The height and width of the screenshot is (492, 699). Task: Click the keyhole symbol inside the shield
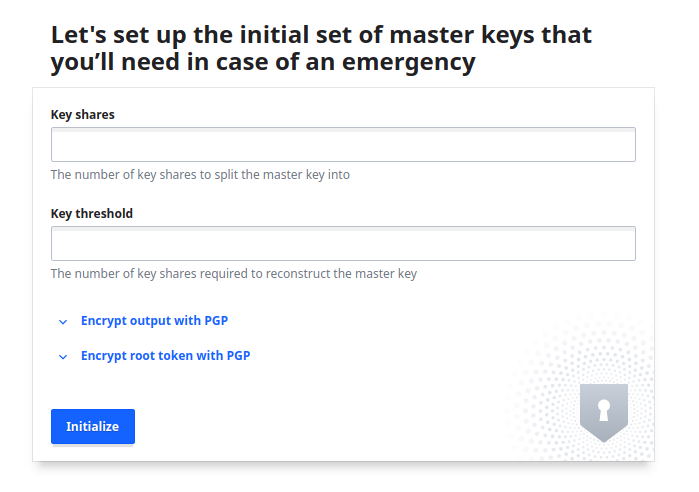[604, 408]
